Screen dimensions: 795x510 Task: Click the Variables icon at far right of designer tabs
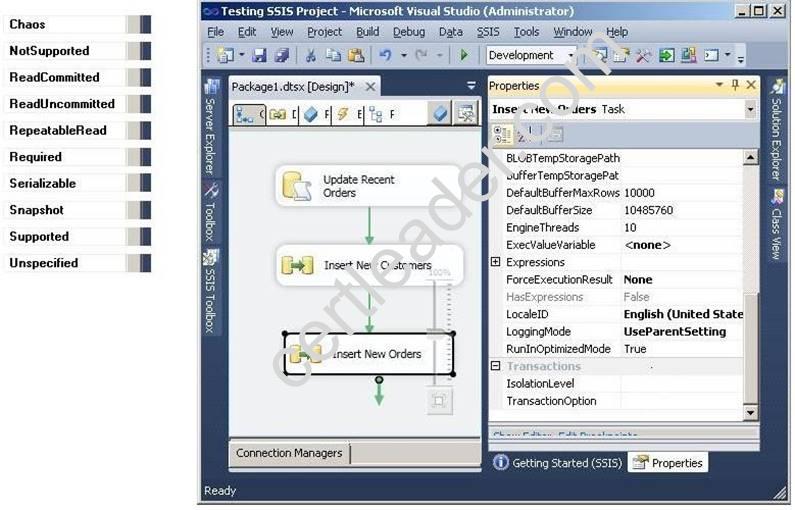coord(465,114)
